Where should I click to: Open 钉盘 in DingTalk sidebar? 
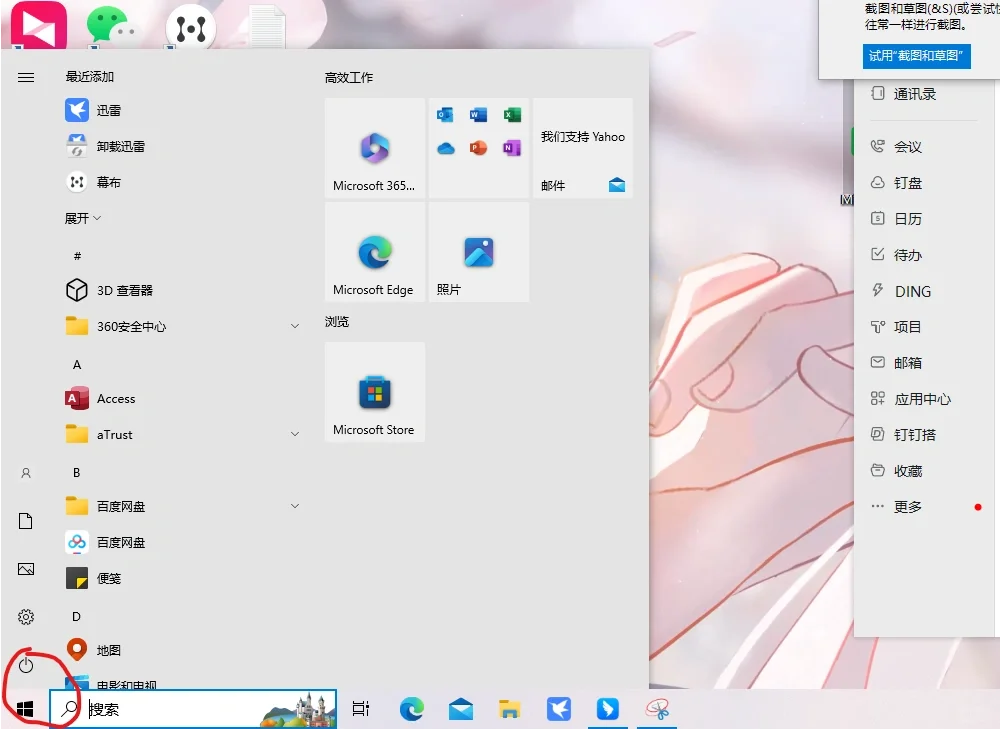pos(897,183)
